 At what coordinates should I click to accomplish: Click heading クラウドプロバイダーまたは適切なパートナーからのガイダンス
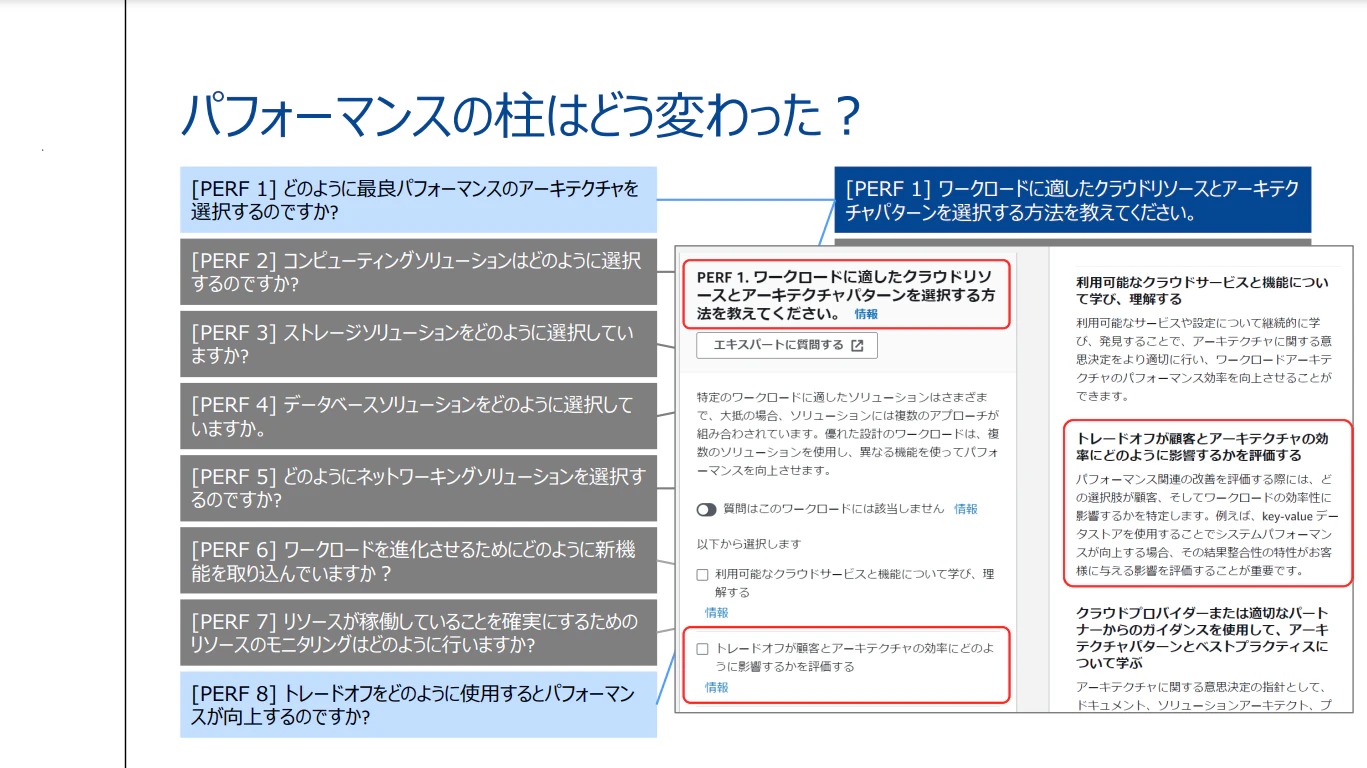pyautogui.click(x=1203, y=638)
